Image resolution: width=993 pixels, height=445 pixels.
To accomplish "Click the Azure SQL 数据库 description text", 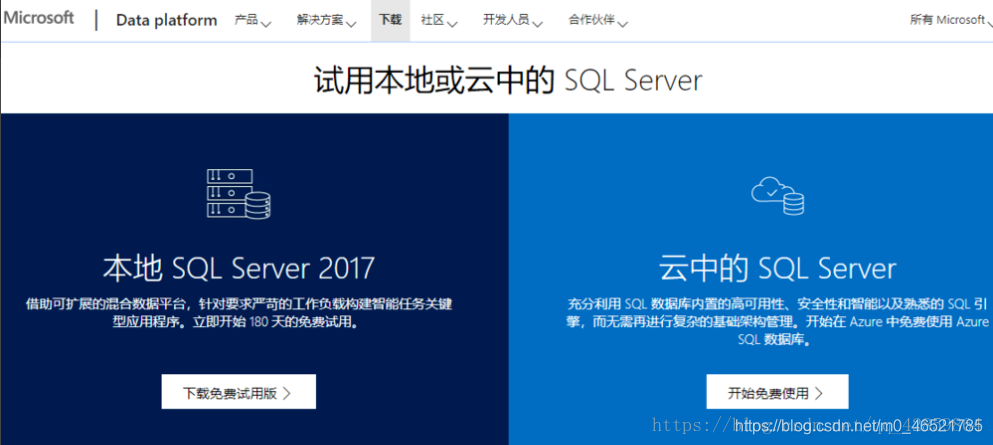I will click(778, 321).
